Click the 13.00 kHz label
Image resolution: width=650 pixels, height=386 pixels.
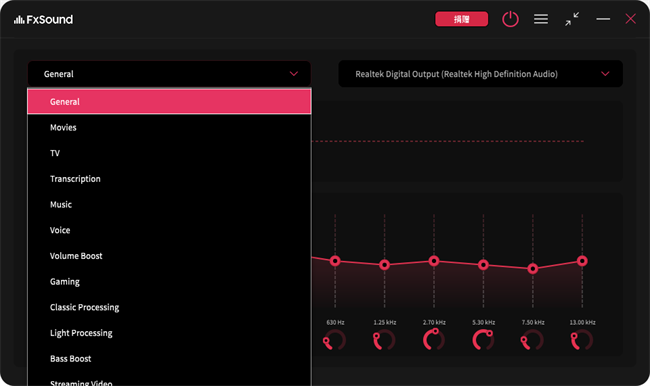582,322
